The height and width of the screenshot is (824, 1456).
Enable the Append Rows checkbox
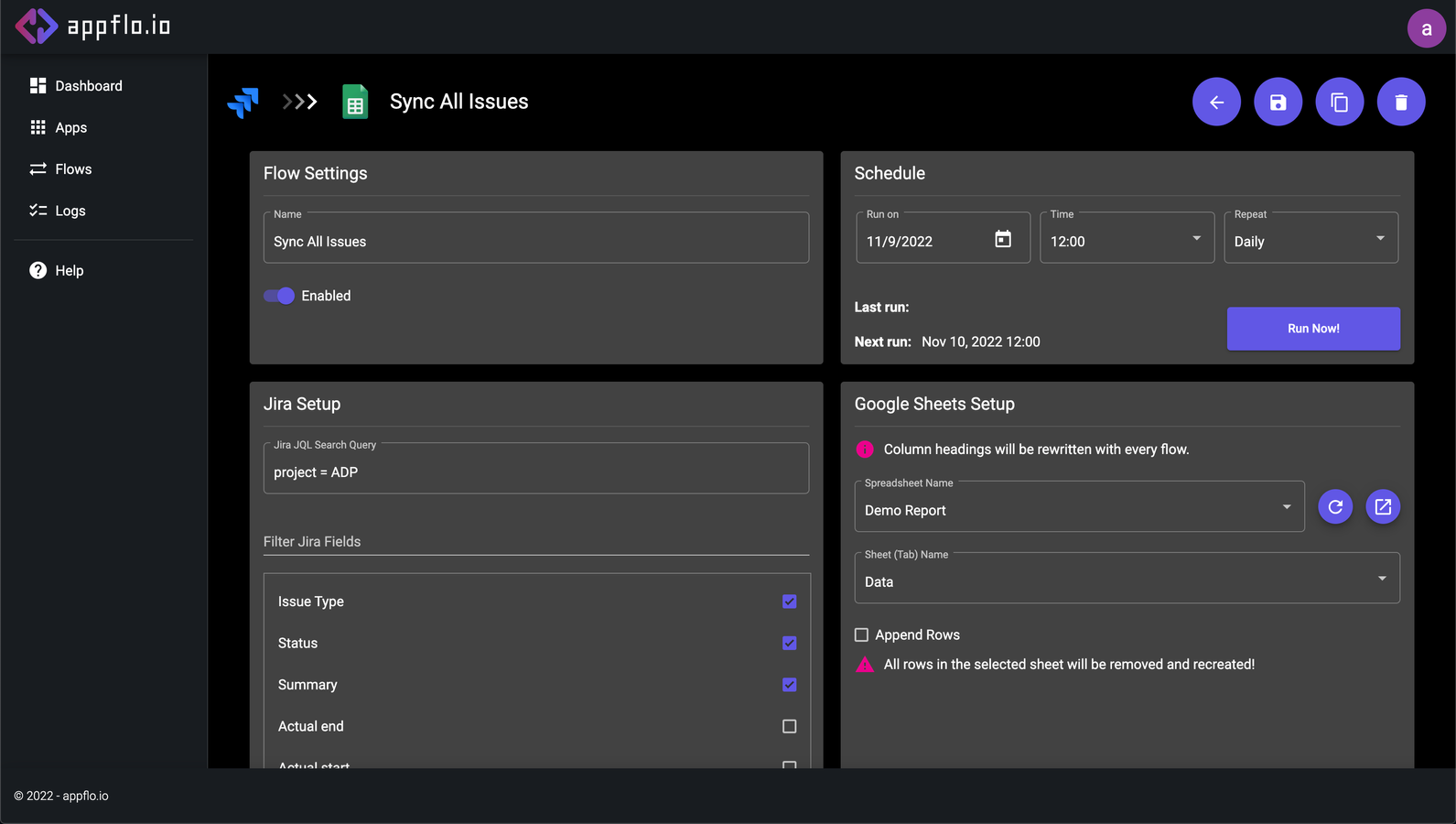861,635
